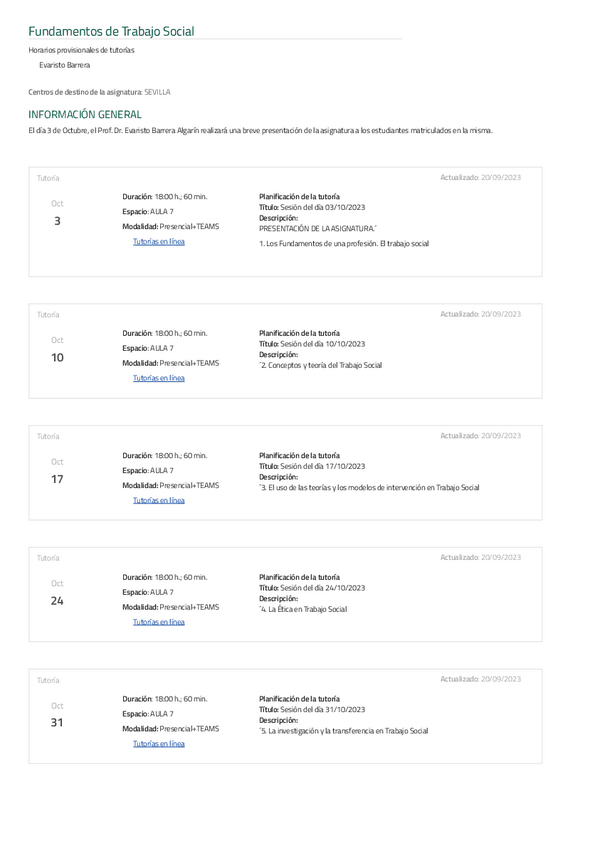Click the Oct 31 date badge
Viewport: 600px width, 848px height.
tap(57, 715)
